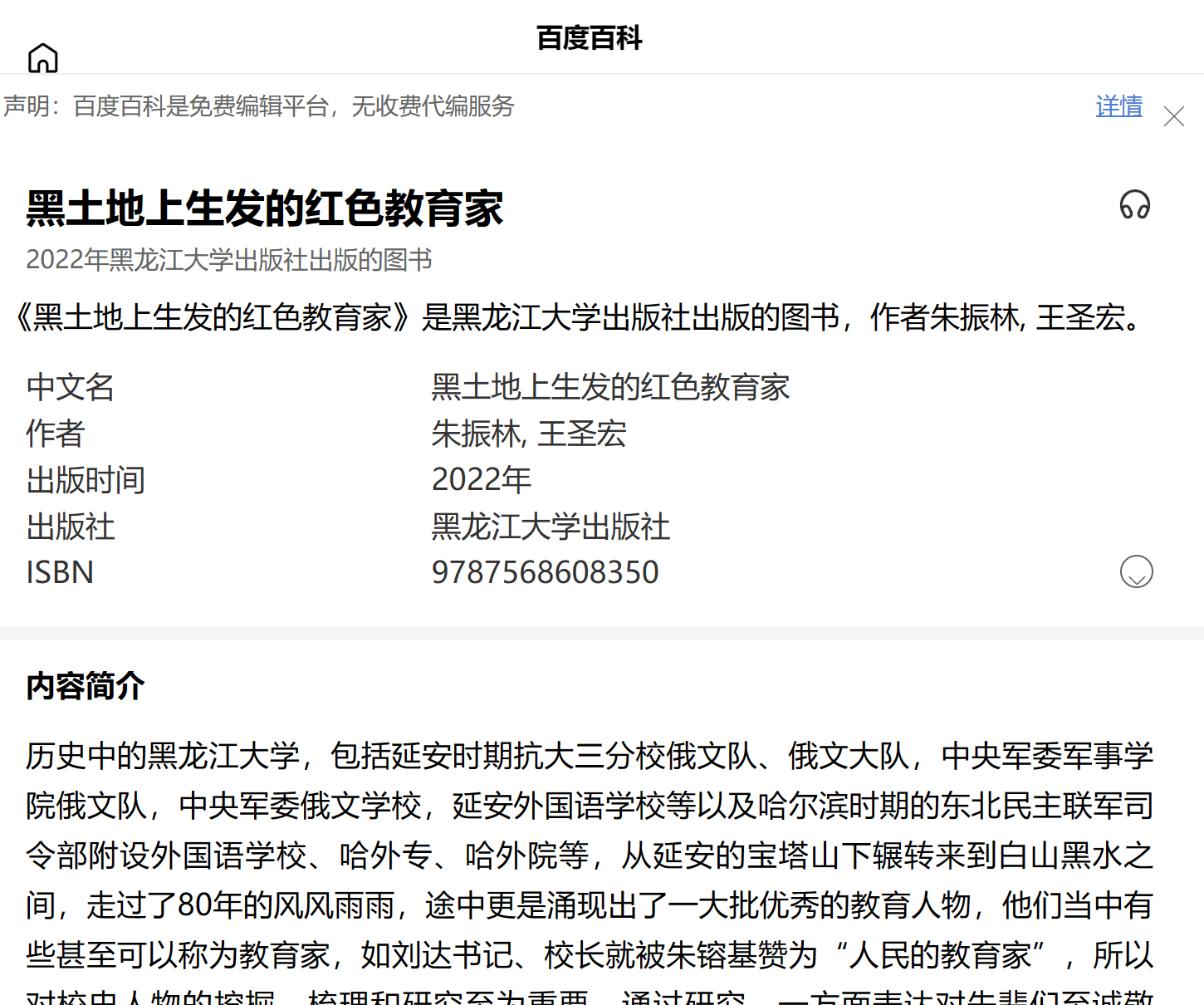Jump to the 内容简介 section heading

[86, 686]
